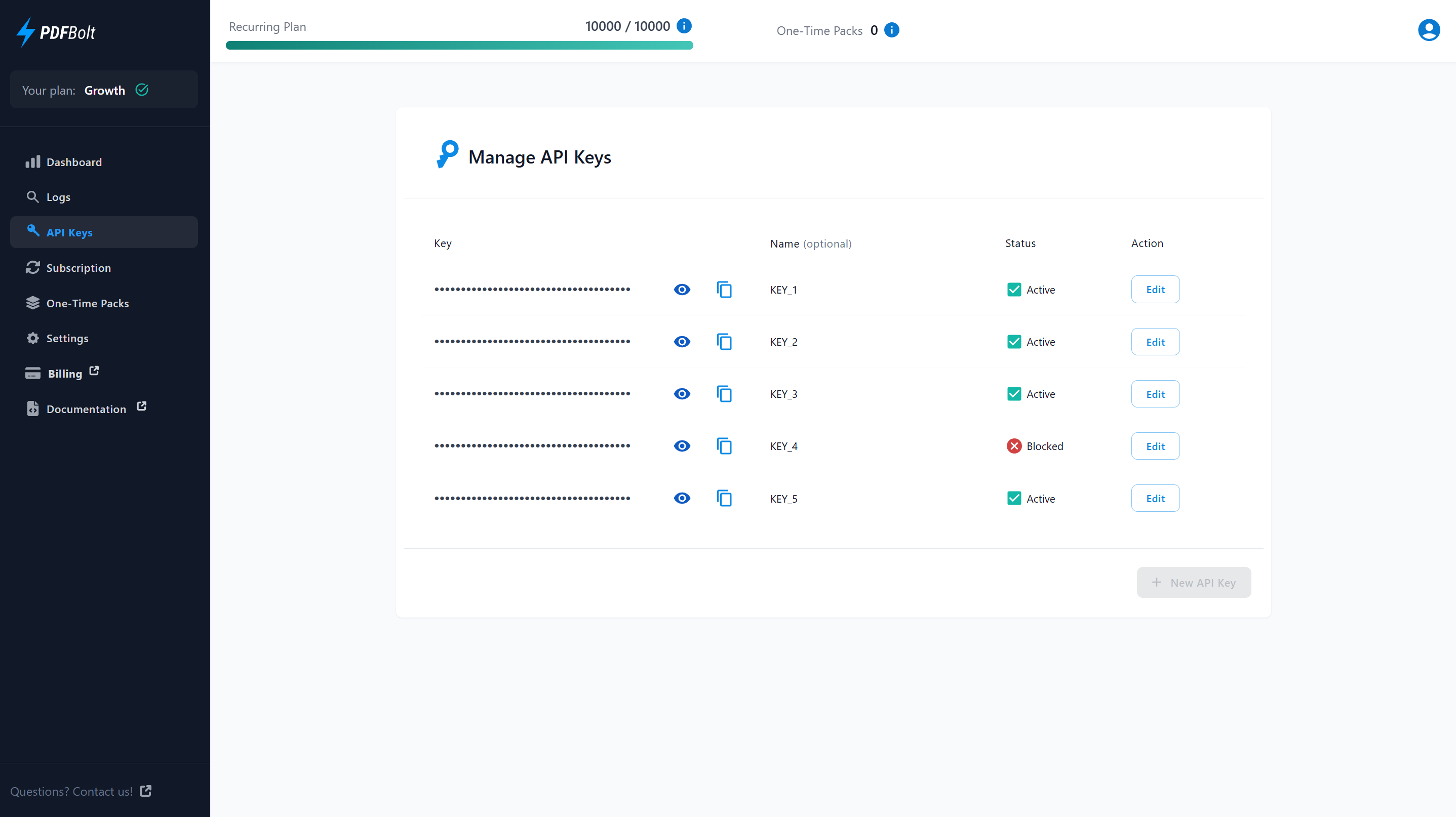Copy KEY_4 API key to clipboard
This screenshot has height=817, width=1456.
(724, 446)
